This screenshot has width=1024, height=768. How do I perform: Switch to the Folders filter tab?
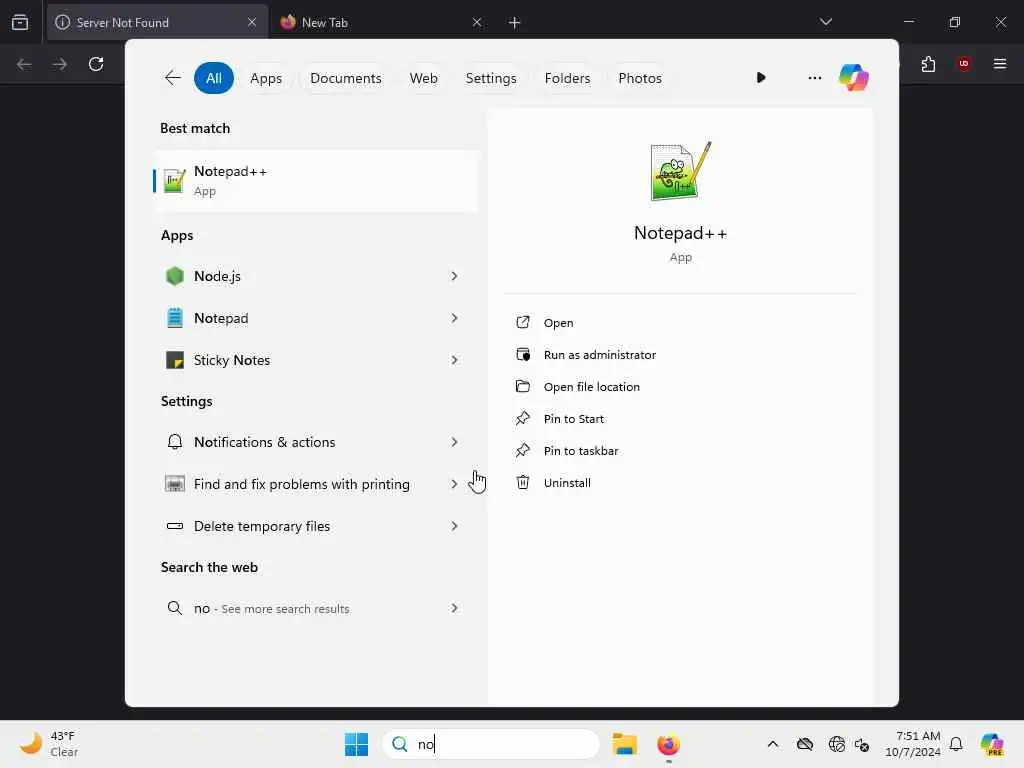[567, 78]
